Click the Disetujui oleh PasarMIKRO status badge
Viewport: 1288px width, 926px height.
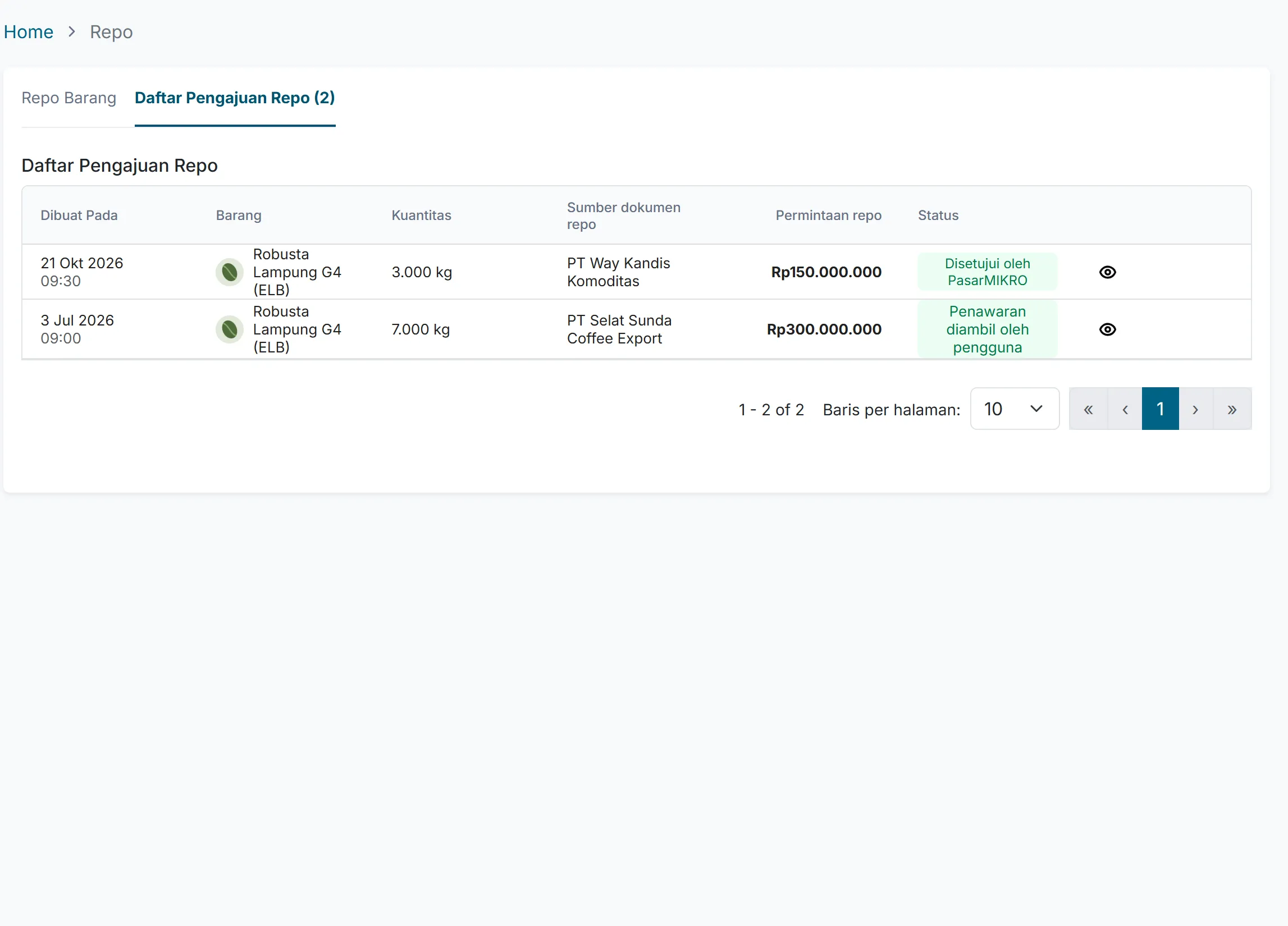[988, 272]
